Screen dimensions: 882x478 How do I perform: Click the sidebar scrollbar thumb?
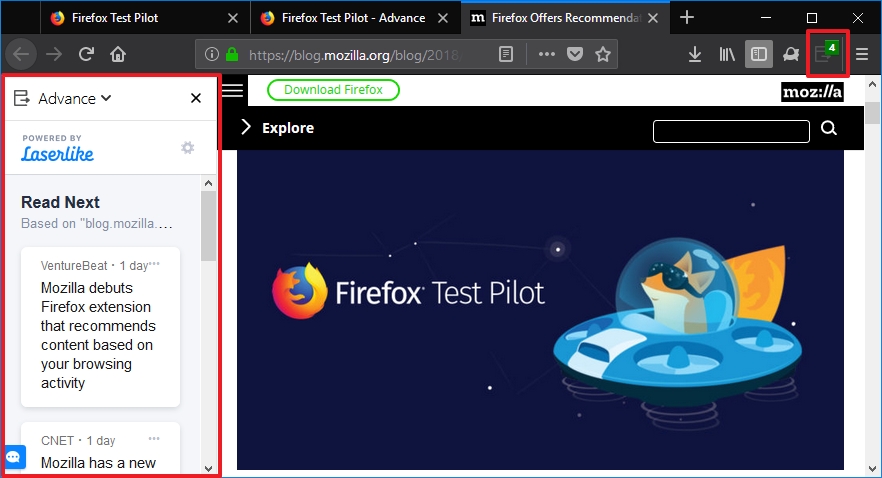[x=209, y=226]
